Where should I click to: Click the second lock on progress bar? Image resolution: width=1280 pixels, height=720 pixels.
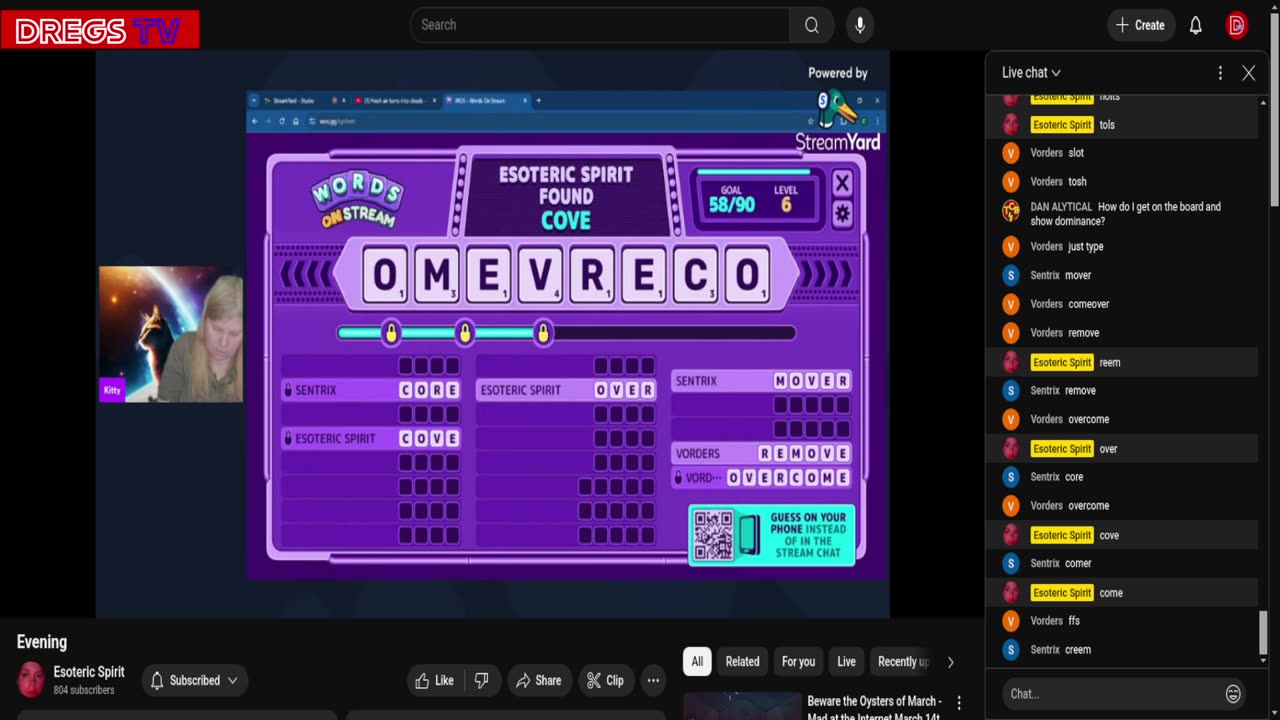coord(465,332)
